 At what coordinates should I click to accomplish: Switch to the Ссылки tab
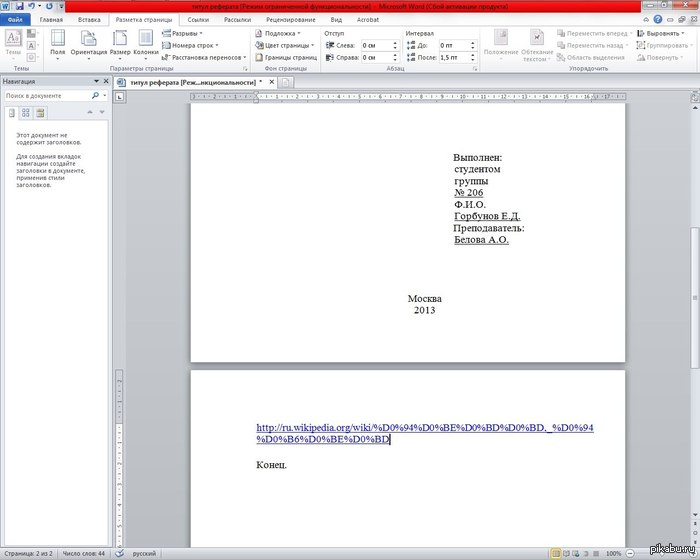pos(198,20)
